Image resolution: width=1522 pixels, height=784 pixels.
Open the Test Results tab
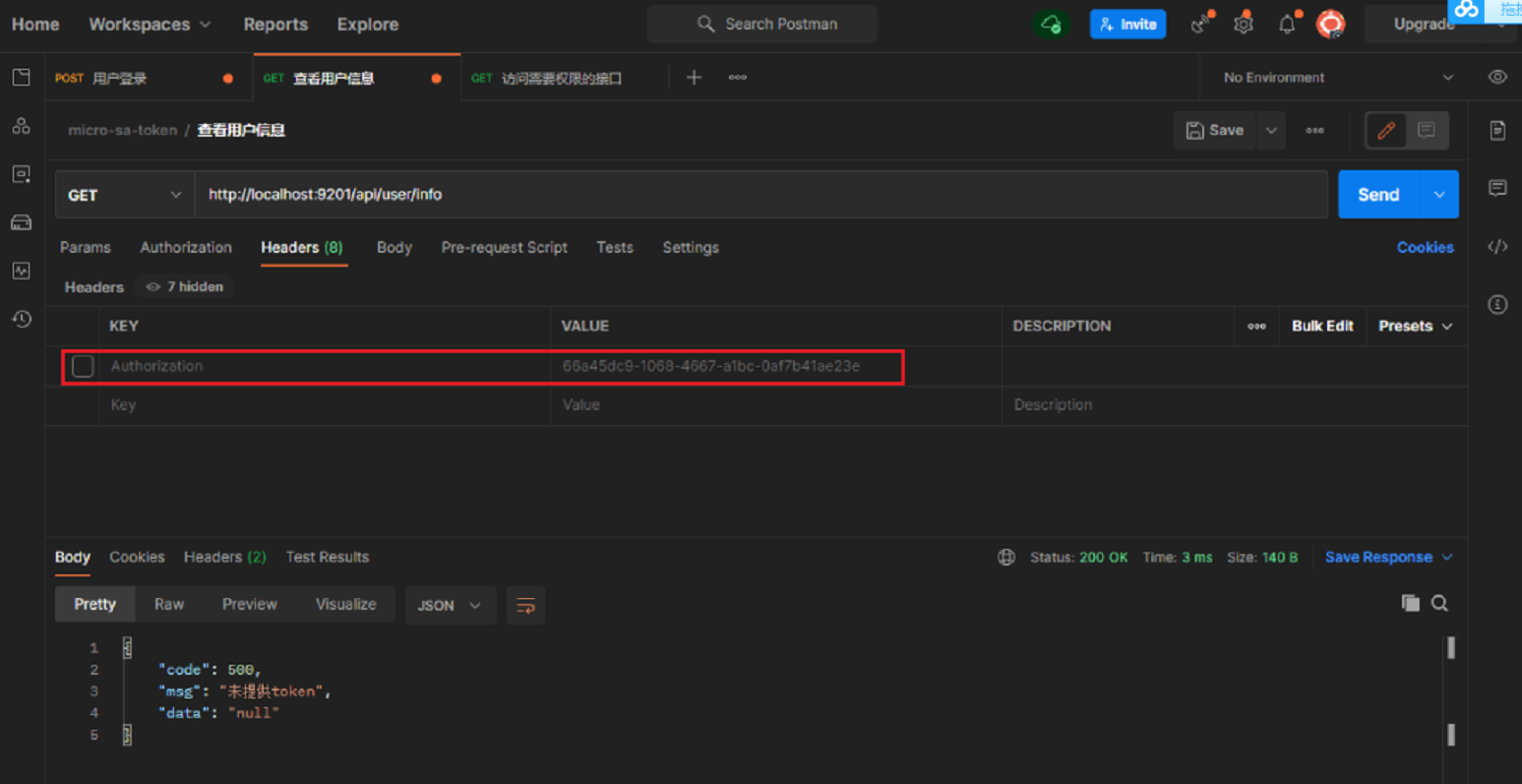328,557
